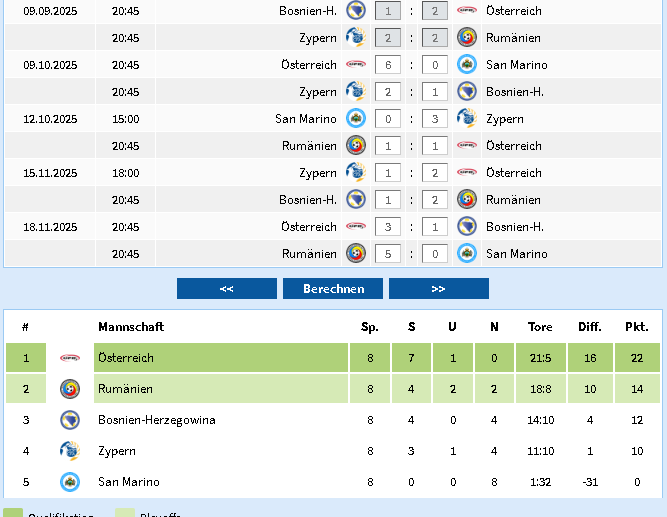Click Österreich away score in 15.11.2025 Zypern match
Screen dimensions: 667x517
click(435, 173)
